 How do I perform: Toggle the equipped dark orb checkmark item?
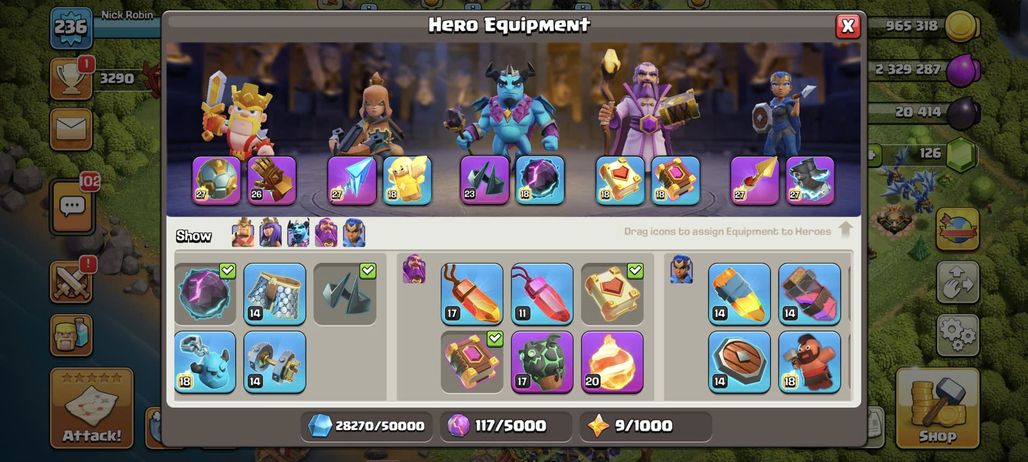[x=205, y=294]
